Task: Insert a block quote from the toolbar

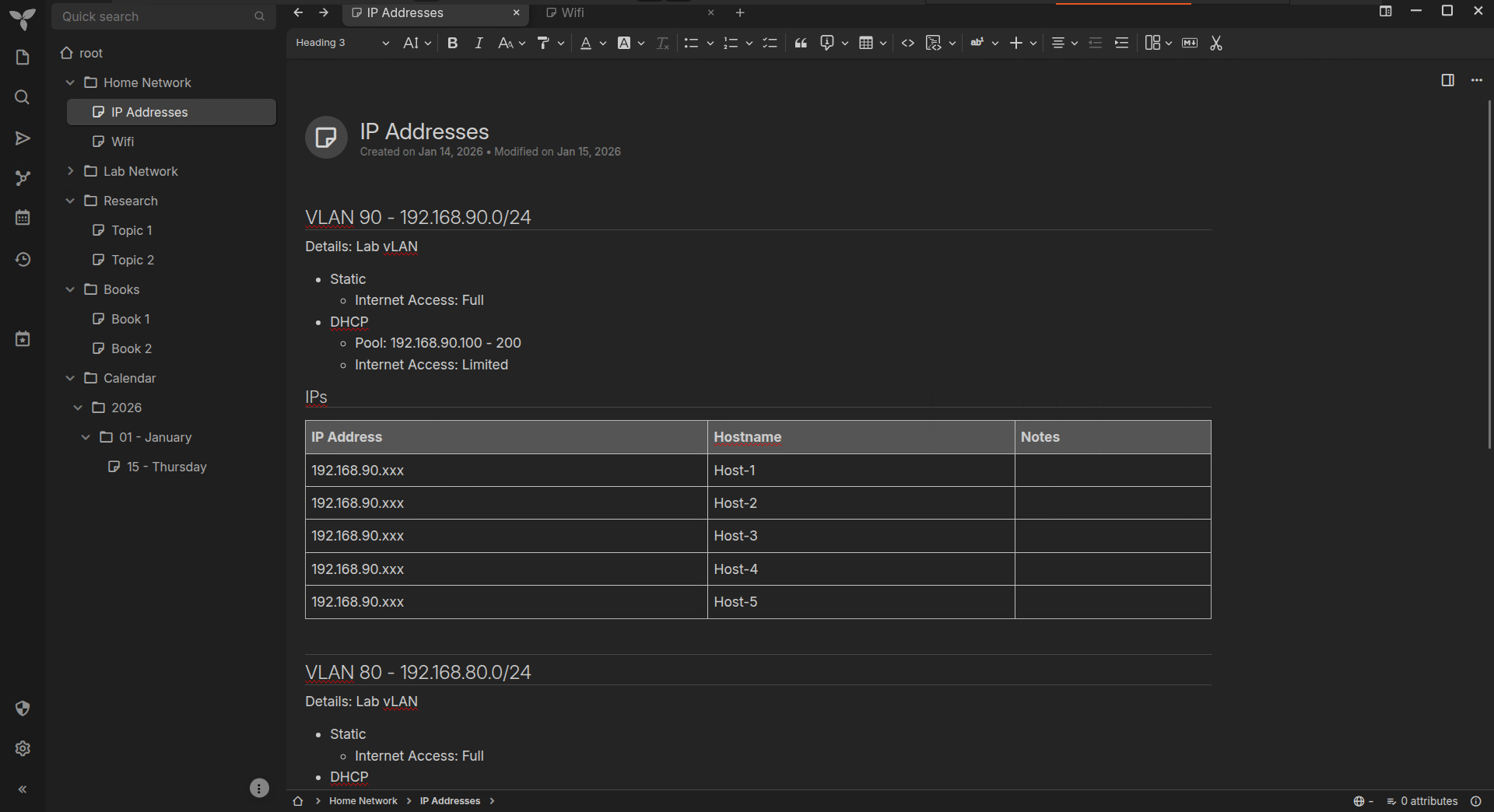Action: [x=801, y=43]
